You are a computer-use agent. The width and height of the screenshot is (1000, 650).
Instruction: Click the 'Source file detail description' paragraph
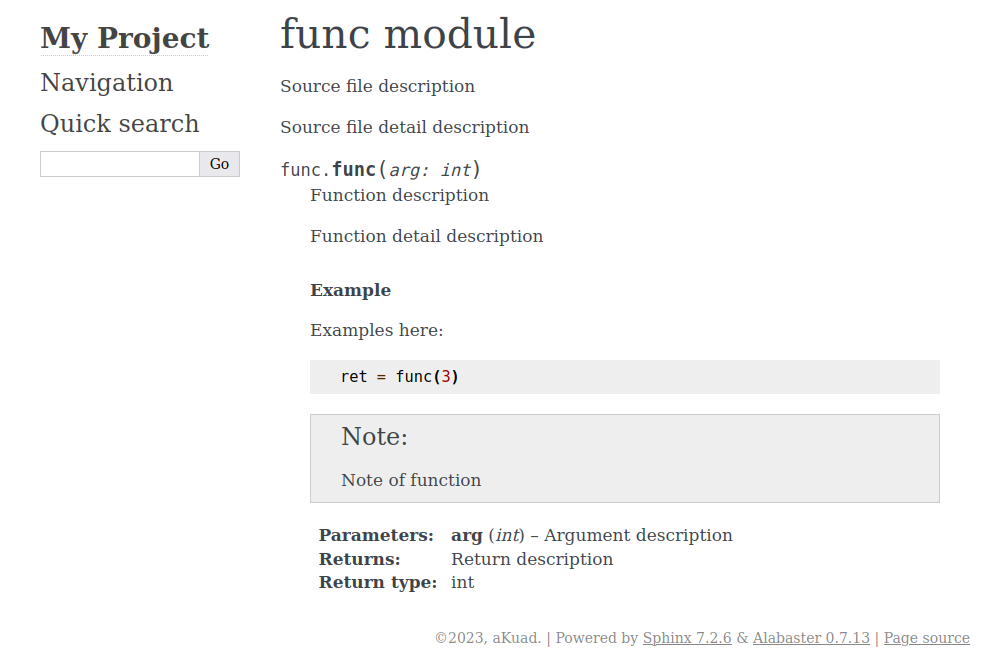tap(404, 127)
